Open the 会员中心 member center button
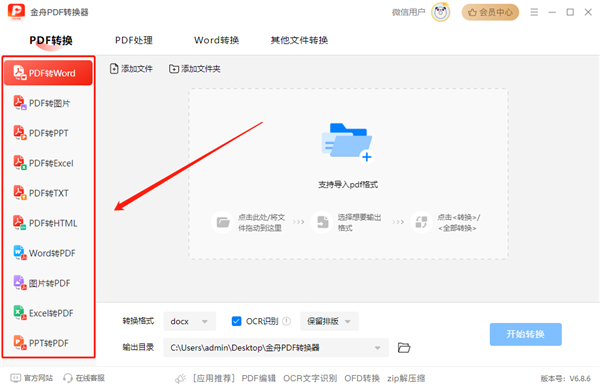This screenshot has height=390, width=600. [490, 12]
